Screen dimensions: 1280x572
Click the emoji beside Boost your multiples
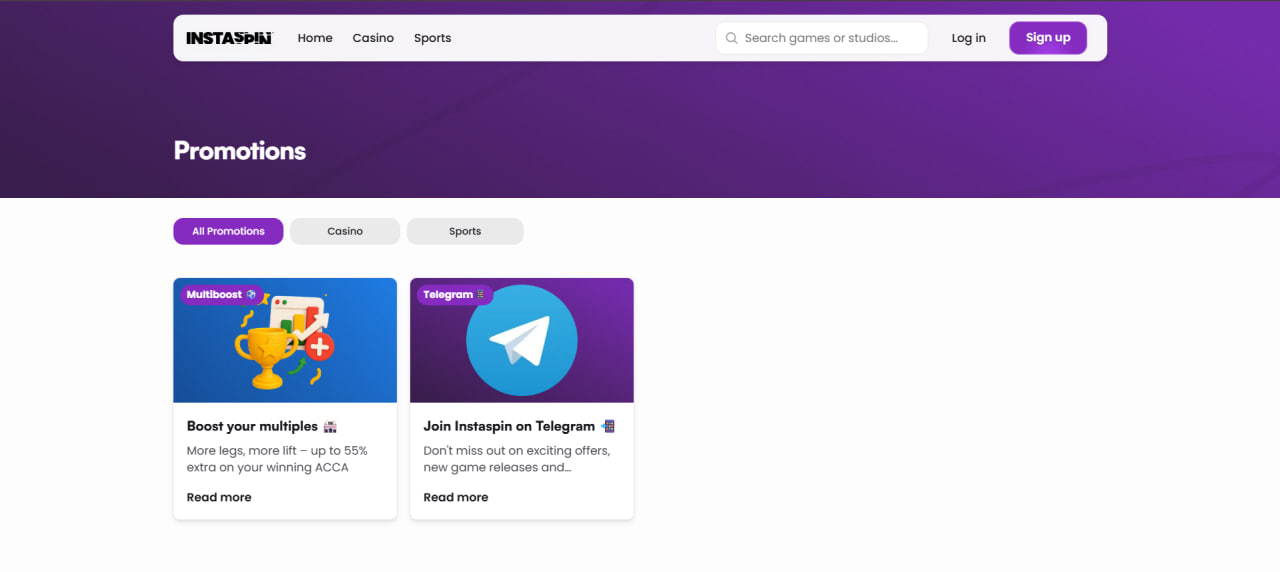(331, 427)
